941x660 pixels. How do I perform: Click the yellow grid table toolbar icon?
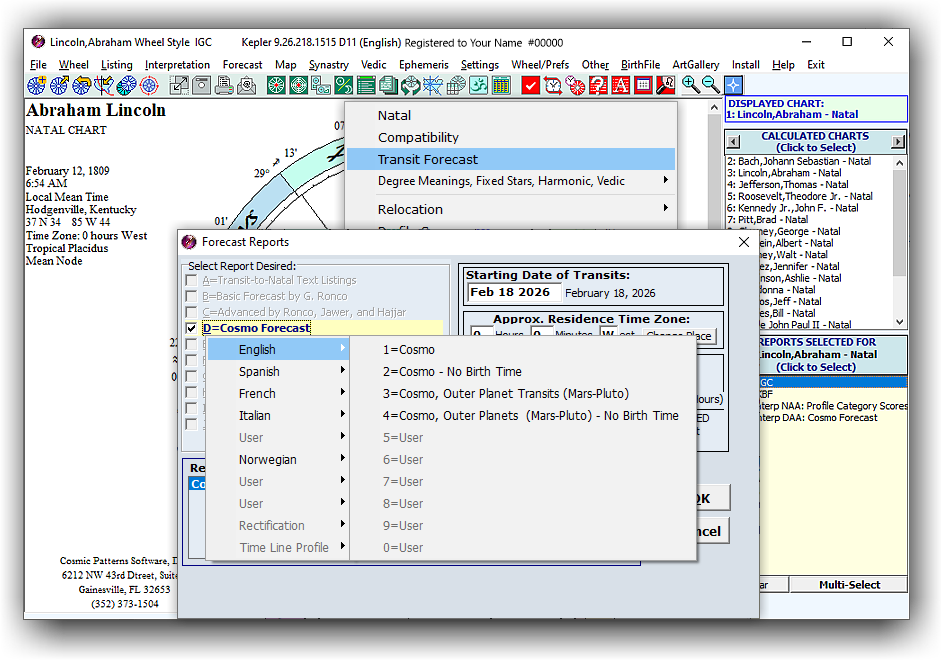[501, 85]
